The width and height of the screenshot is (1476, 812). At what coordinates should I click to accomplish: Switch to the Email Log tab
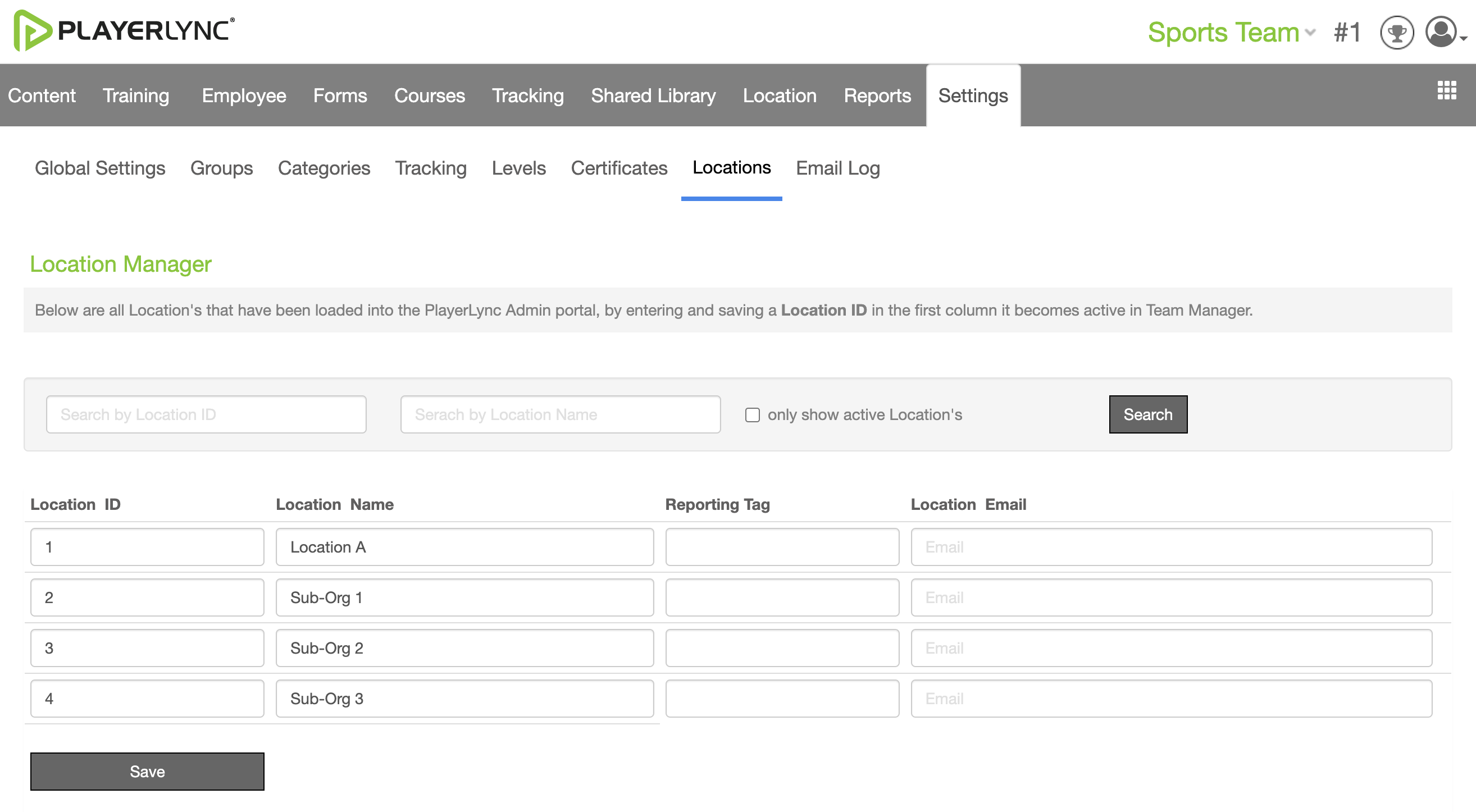pos(838,168)
